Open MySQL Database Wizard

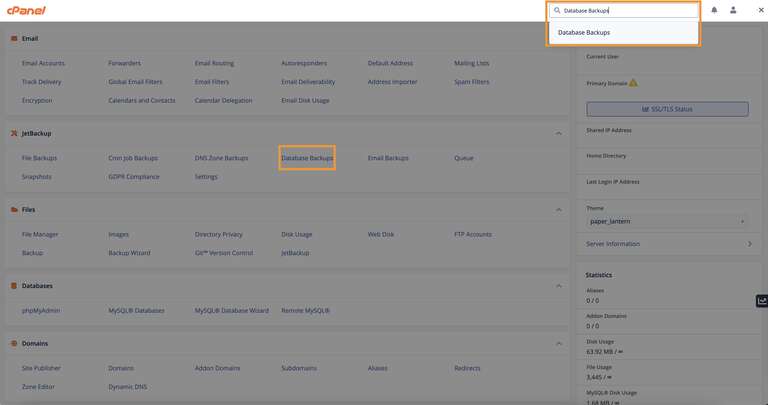tap(232, 310)
